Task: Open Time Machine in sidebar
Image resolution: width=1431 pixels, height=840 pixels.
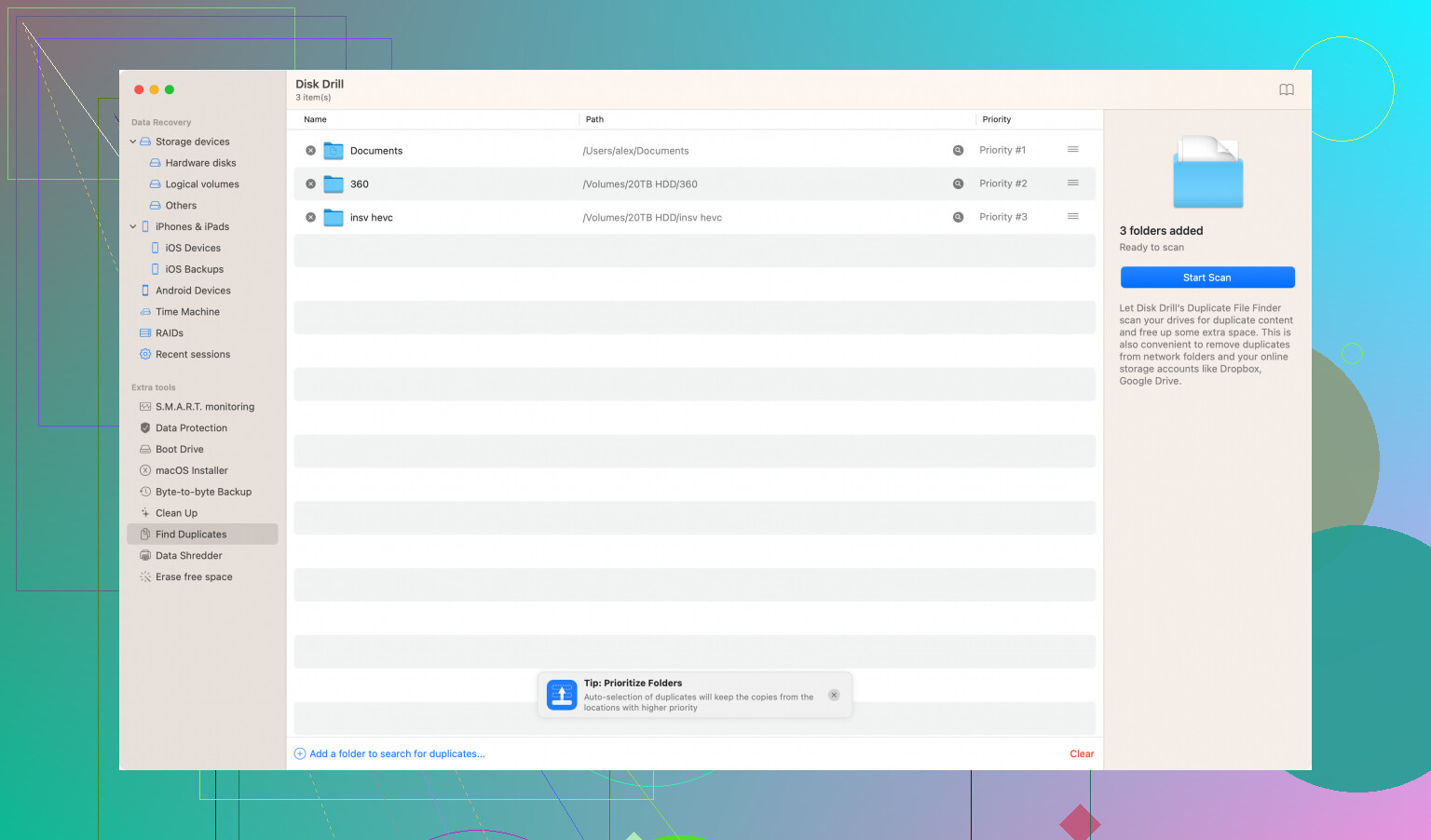Action: 187,312
